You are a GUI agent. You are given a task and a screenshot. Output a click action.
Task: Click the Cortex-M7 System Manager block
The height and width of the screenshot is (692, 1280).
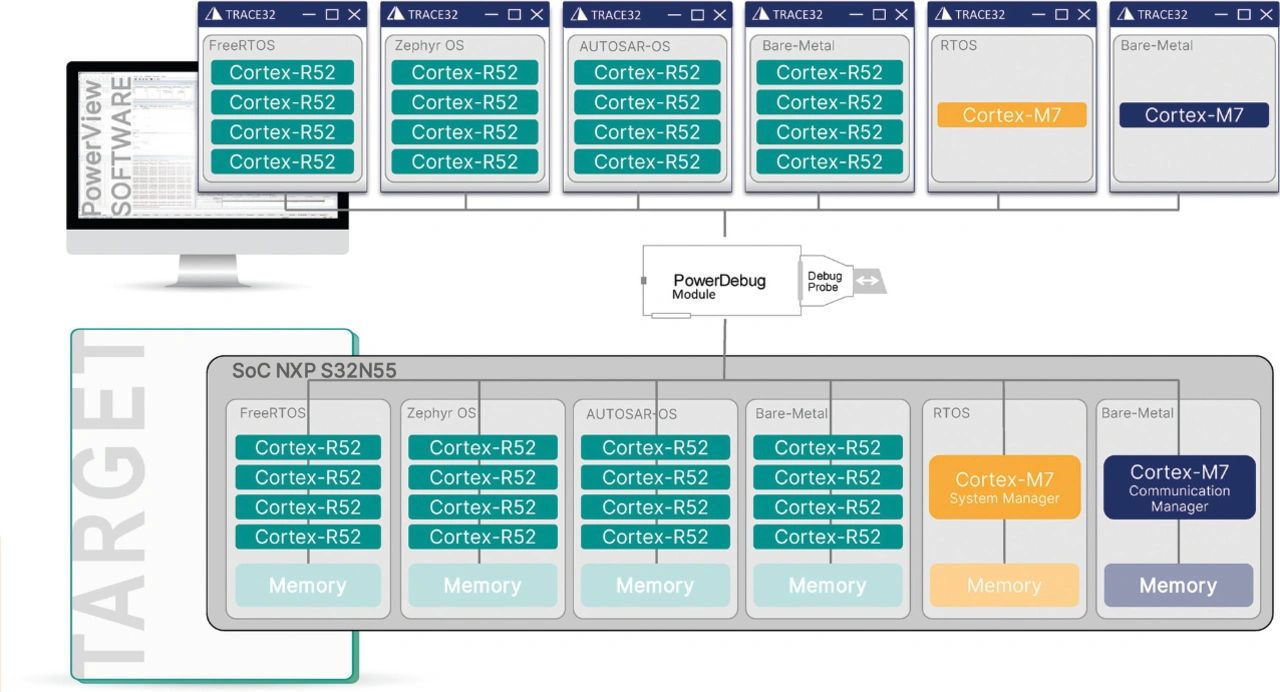pyautogui.click(x=1004, y=488)
